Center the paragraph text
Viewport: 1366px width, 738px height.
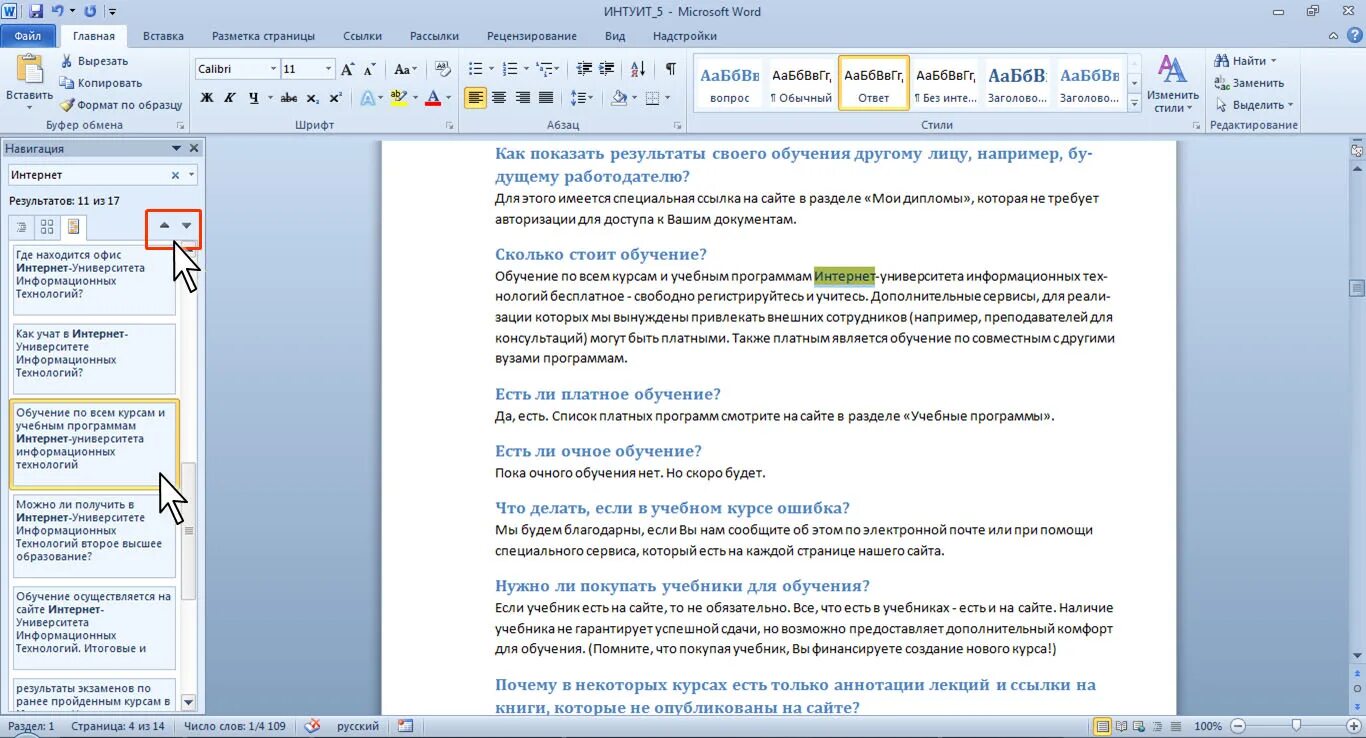click(x=499, y=98)
